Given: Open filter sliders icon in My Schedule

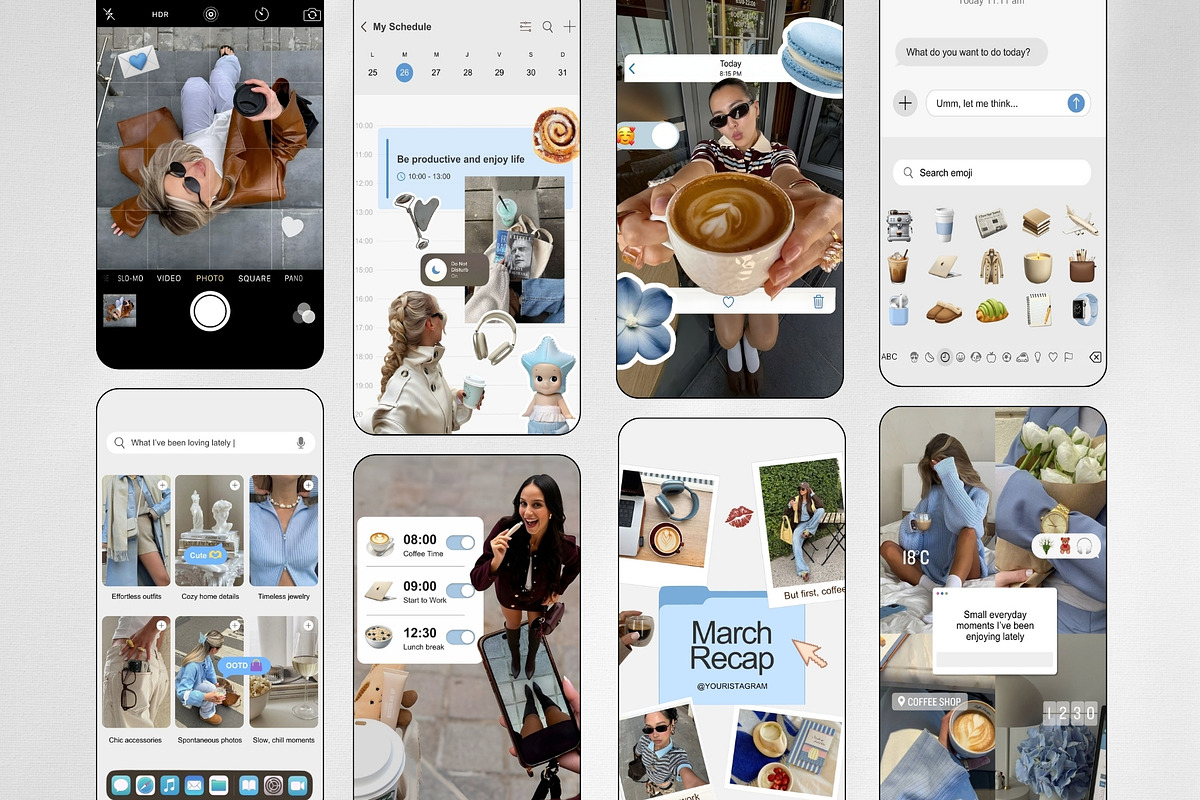Looking at the screenshot, I should (526, 27).
